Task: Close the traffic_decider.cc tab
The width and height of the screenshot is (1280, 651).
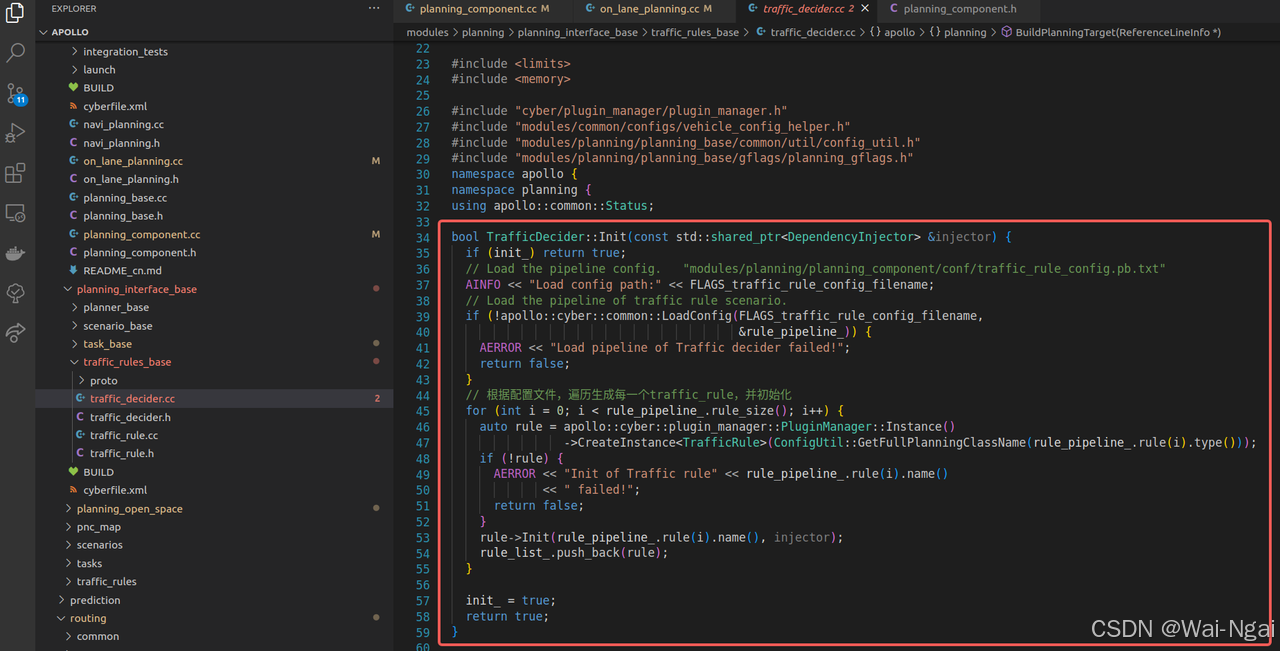Action: pyautogui.click(x=866, y=9)
